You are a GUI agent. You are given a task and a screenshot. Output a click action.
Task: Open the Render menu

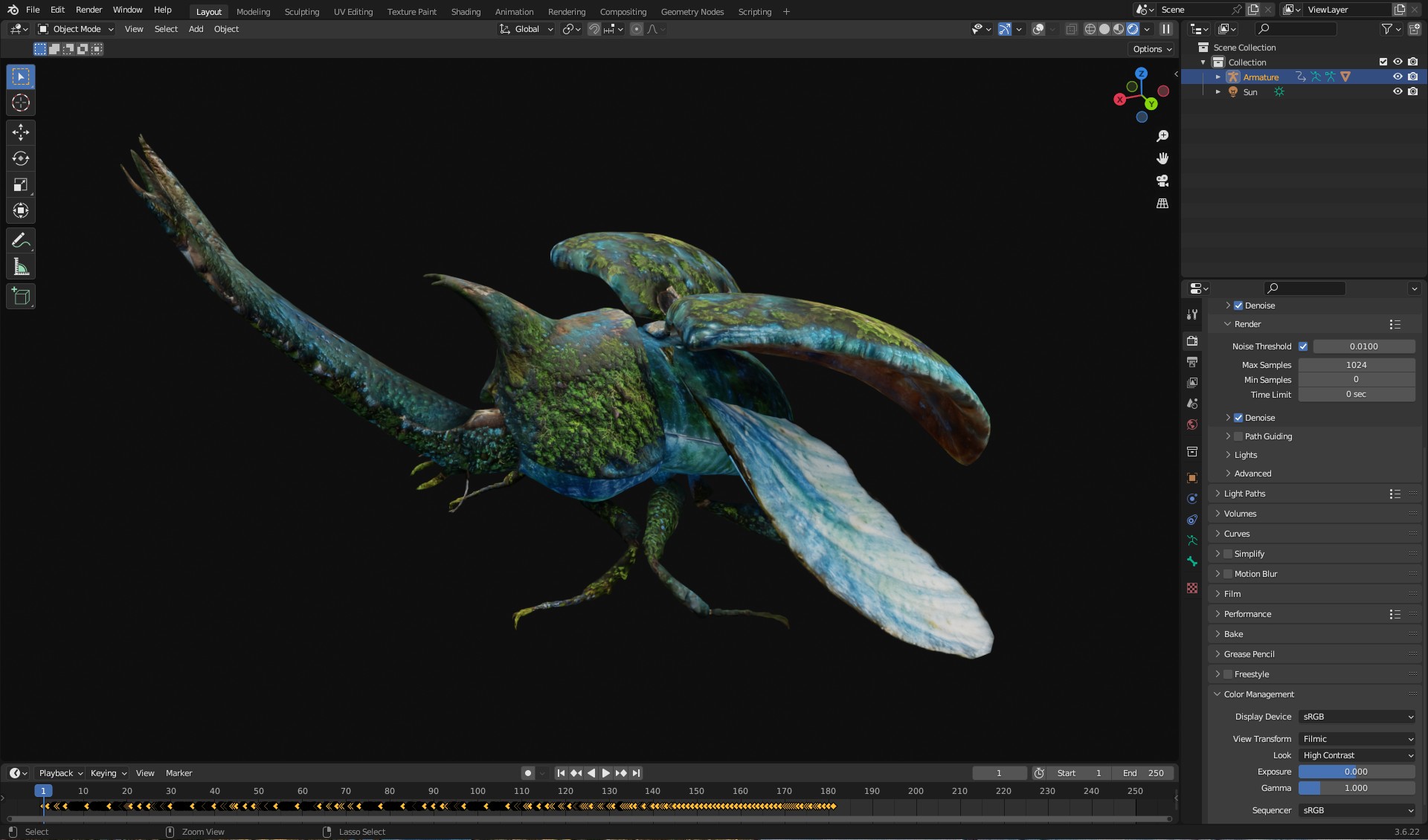(x=89, y=10)
